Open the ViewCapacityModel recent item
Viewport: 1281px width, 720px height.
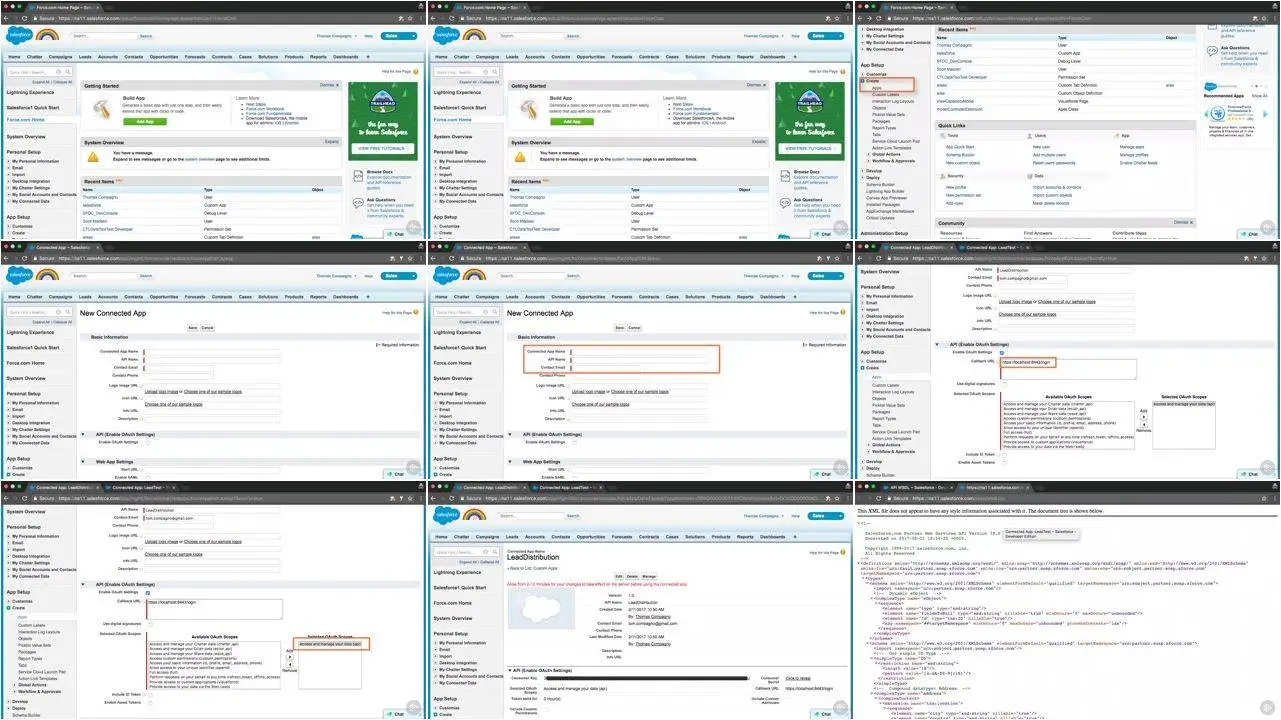click(955, 101)
